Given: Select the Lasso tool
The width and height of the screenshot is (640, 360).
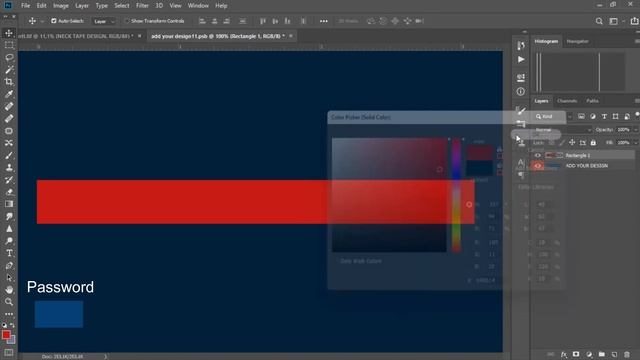Looking at the screenshot, I should point(9,57).
